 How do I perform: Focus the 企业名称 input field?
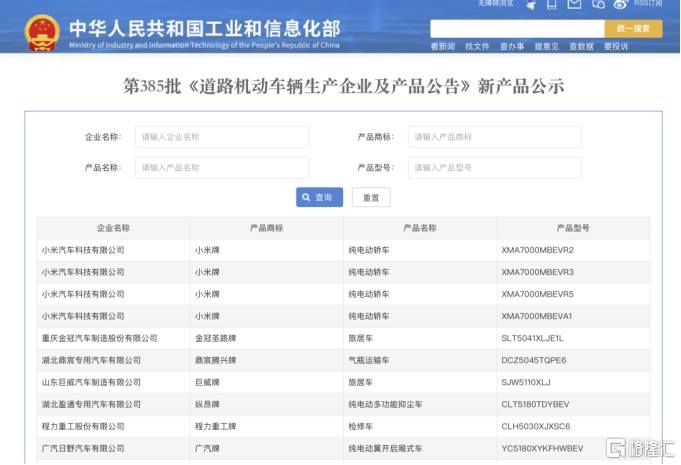[x=222, y=137]
